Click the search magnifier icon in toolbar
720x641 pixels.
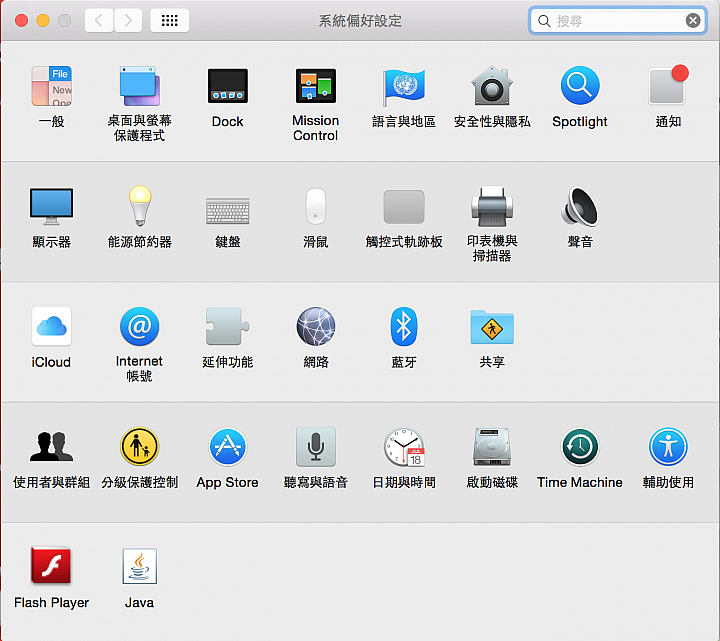pyautogui.click(x=544, y=21)
